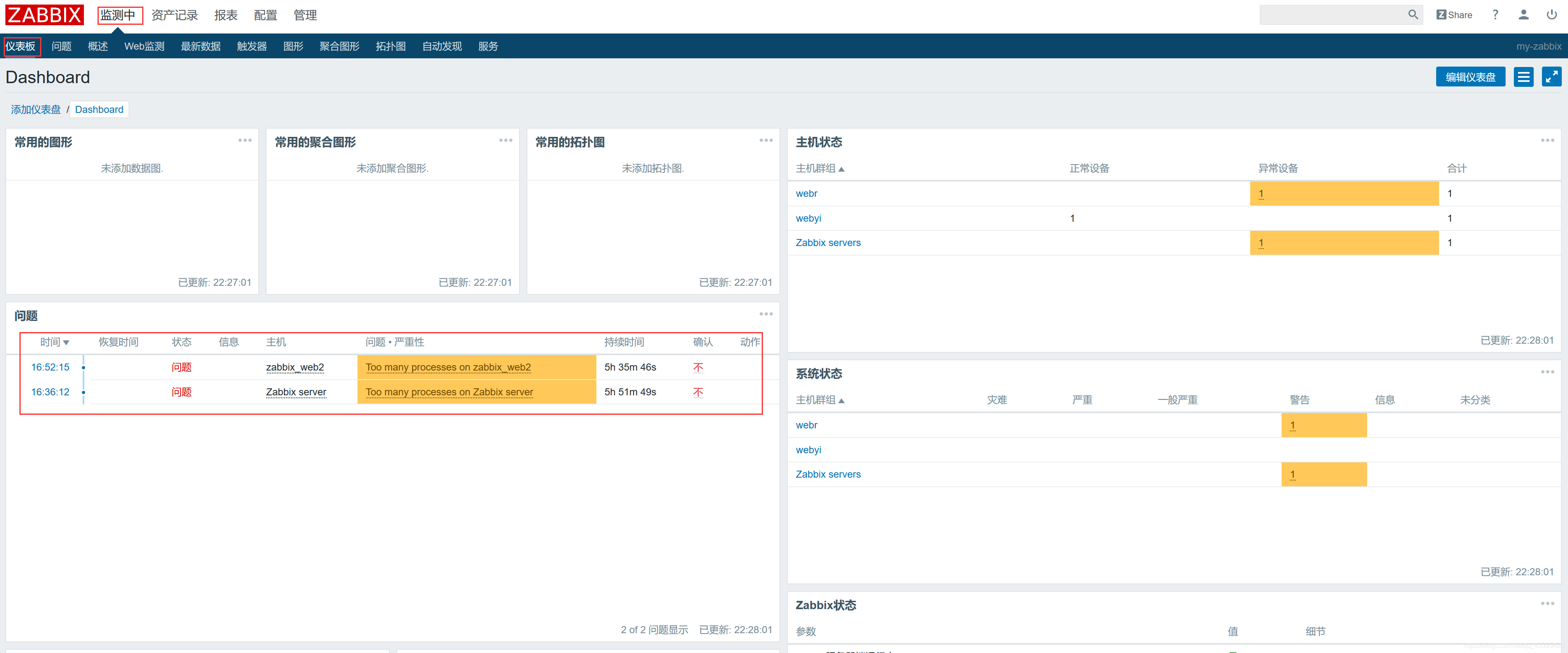Open webyi group in 主机状态 widget
This screenshot has height=653, width=1568.
(x=808, y=218)
